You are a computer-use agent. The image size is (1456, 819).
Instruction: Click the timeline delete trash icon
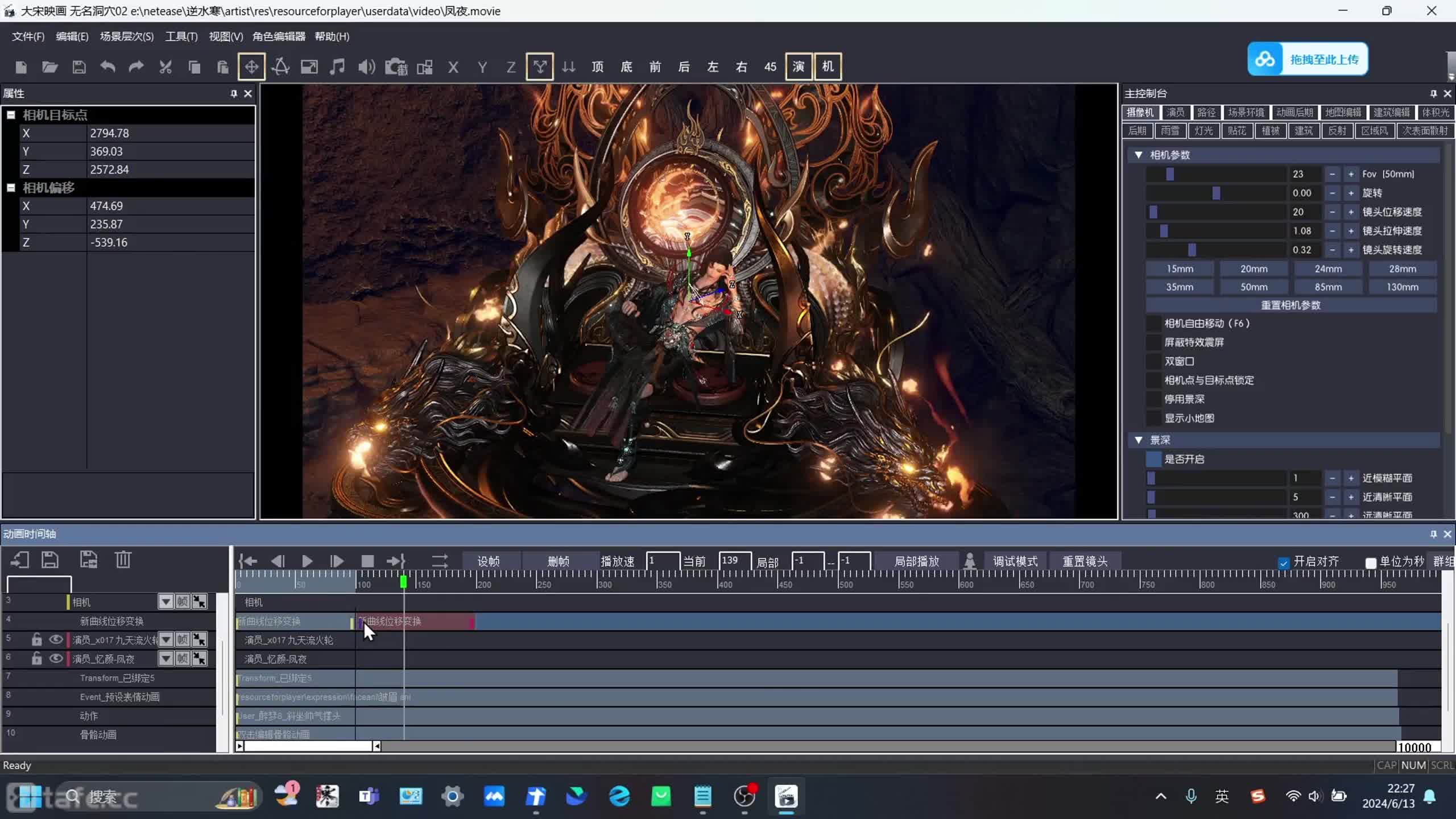click(123, 560)
